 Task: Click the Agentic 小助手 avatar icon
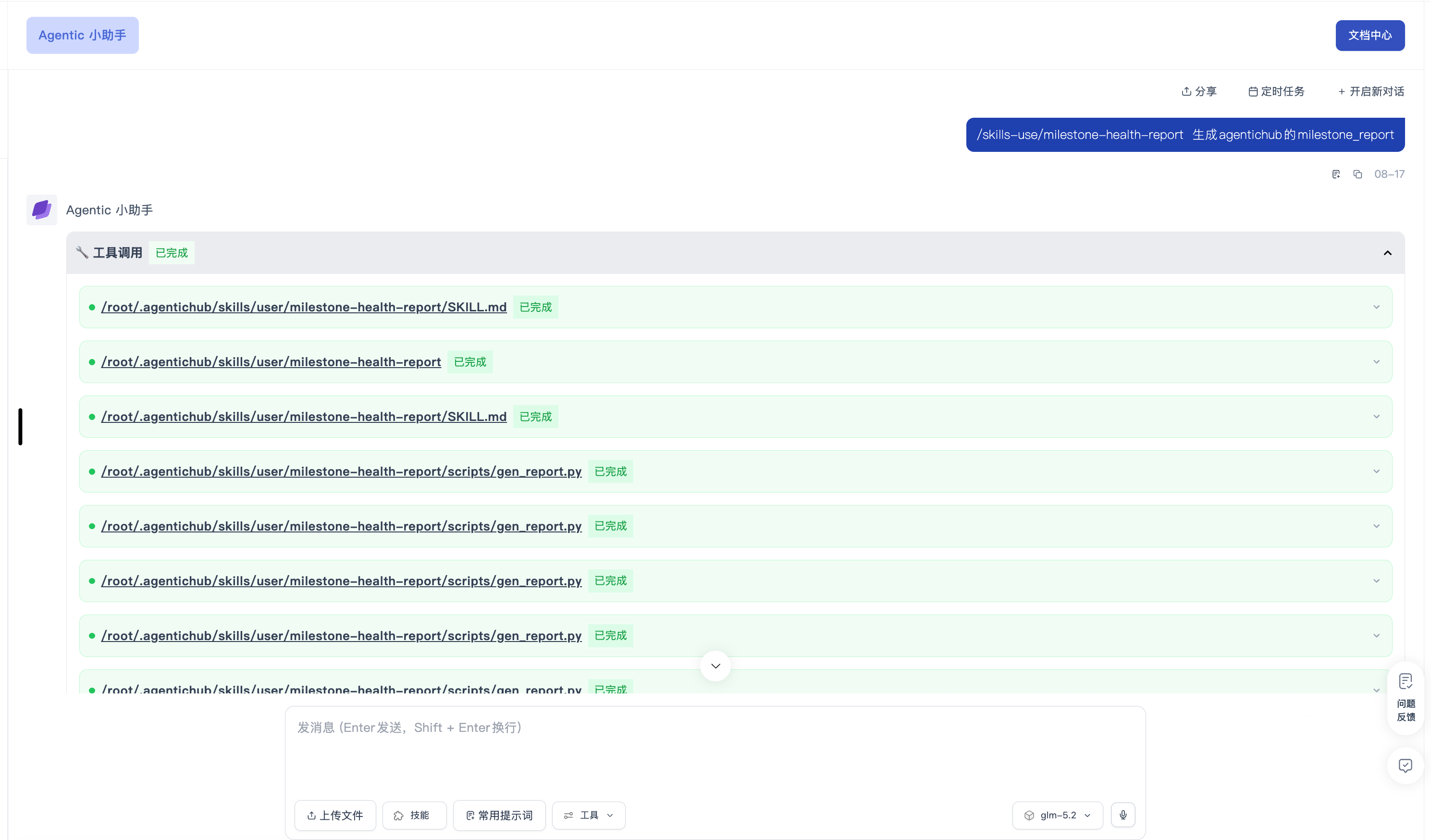(41, 210)
